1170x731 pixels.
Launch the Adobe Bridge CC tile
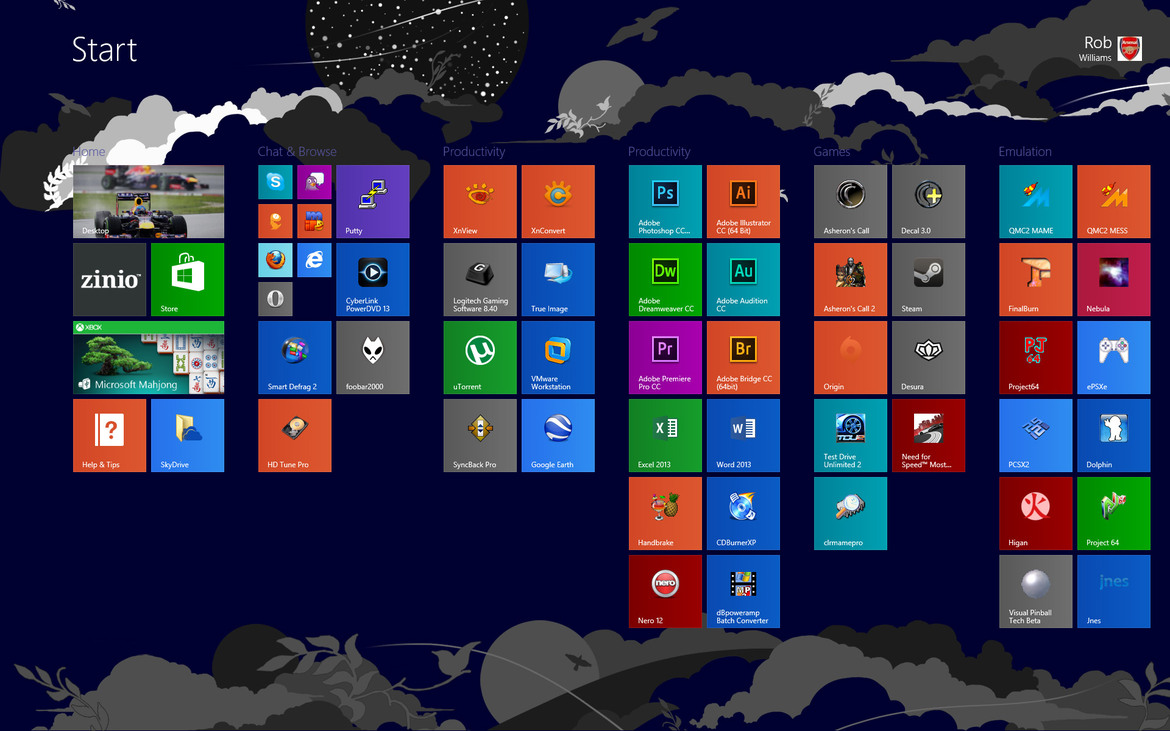743,357
